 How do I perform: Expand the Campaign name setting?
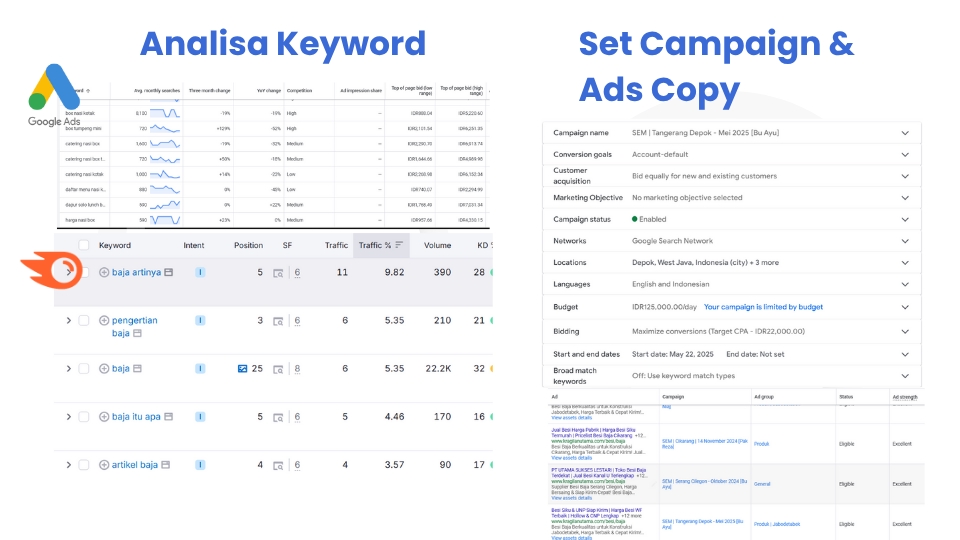[905, 133]
